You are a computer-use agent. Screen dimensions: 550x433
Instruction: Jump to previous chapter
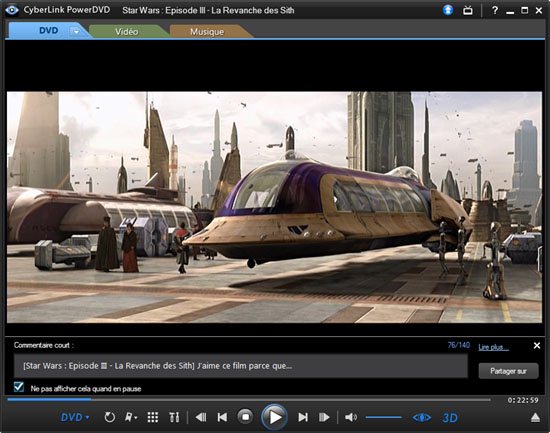point(222,417)
